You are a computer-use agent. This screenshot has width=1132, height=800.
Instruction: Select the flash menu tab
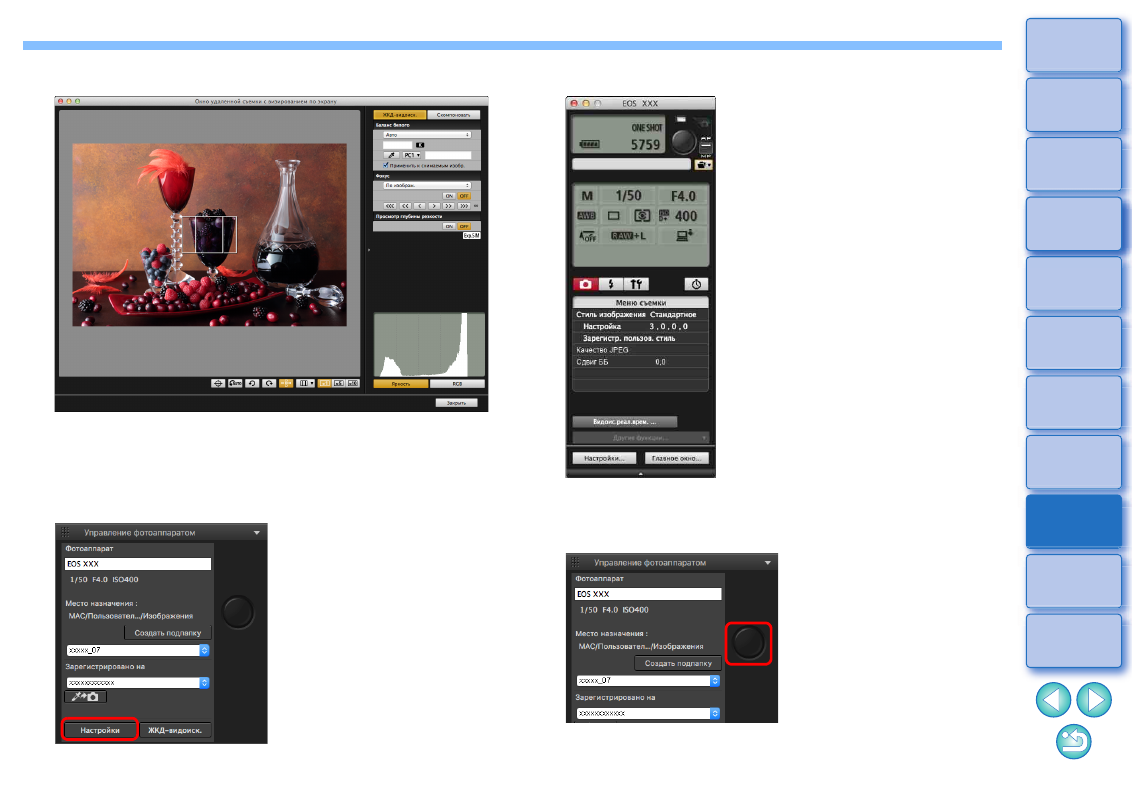pos(611,284)
